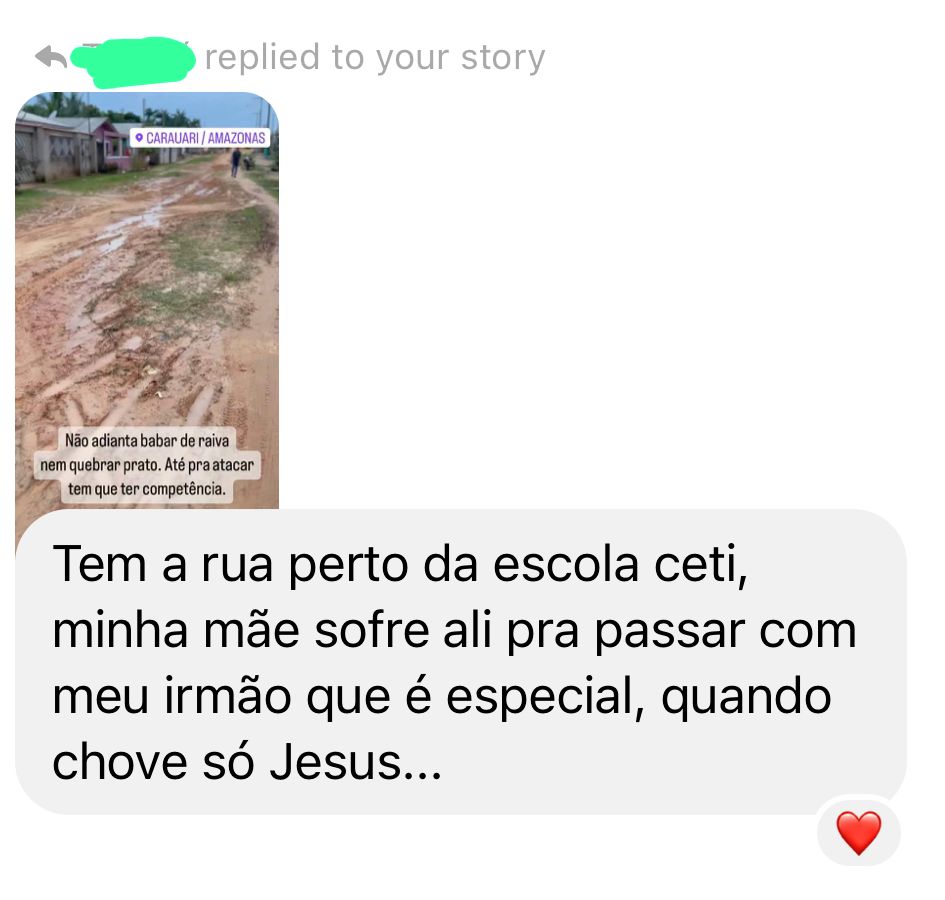The image size is (945, 900).
Task: Click caption line "tem que ter competência."
Action: click(x=146, y=489)
